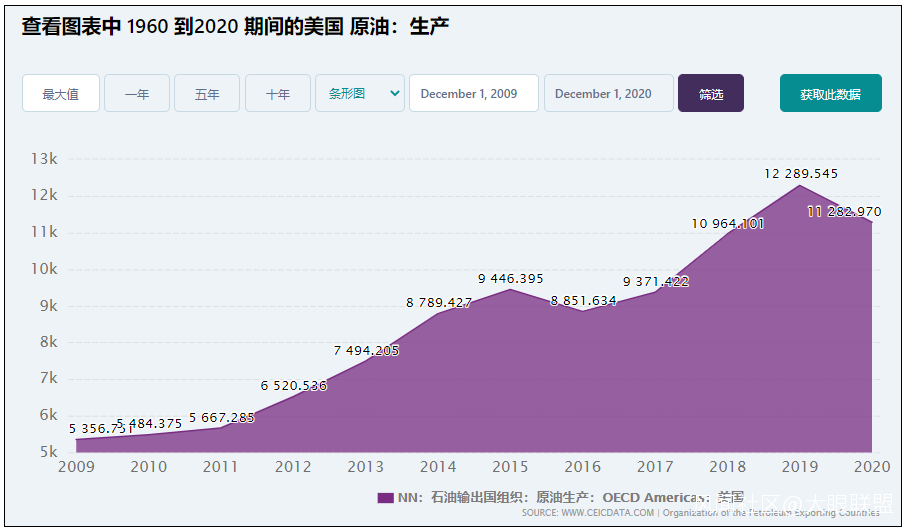Select the 7 494.205 data label for 2013
The image size is (906, 530).
366,350
